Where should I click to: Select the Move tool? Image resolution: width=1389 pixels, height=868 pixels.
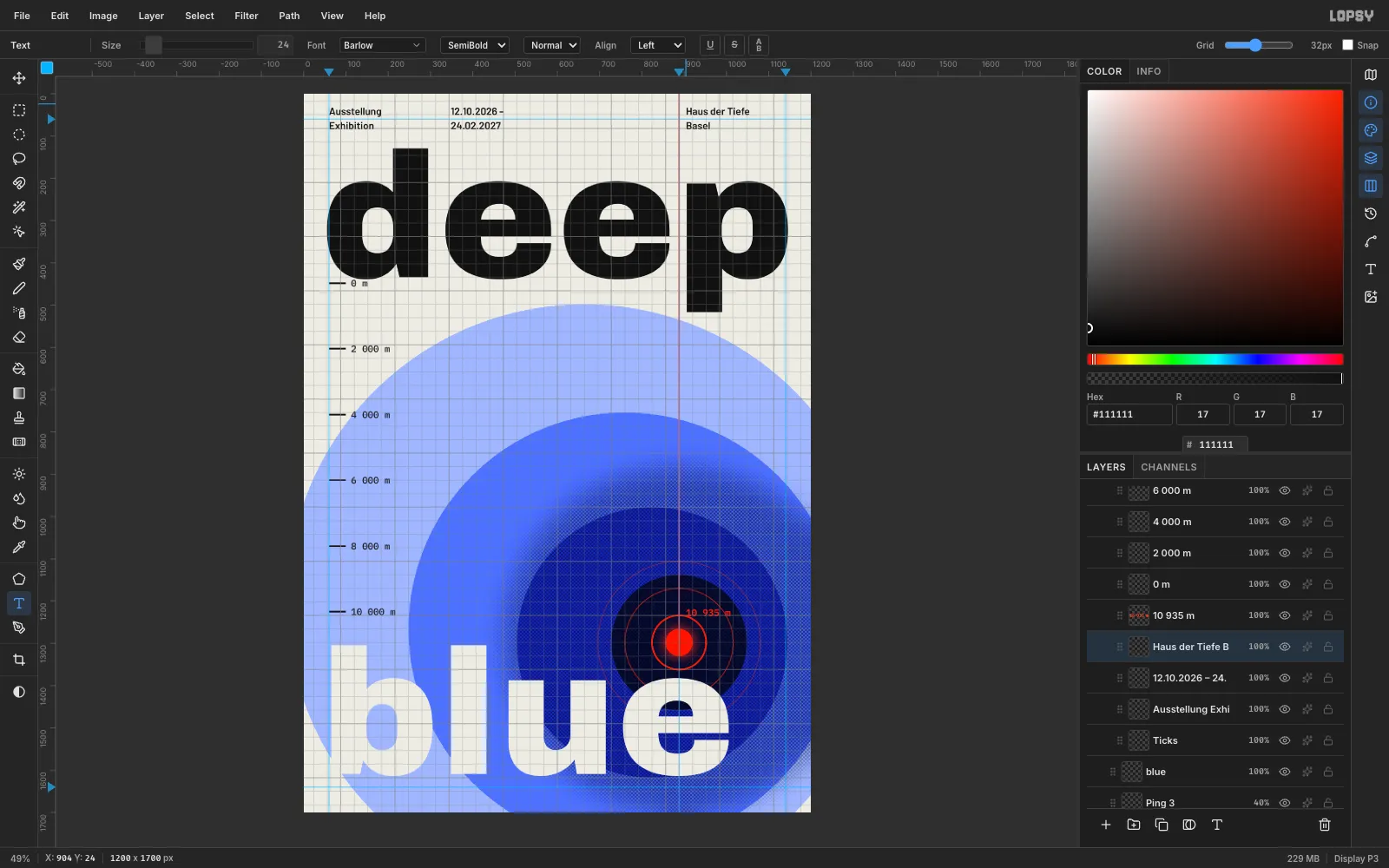pyautogui.click(x=19, y=78)
